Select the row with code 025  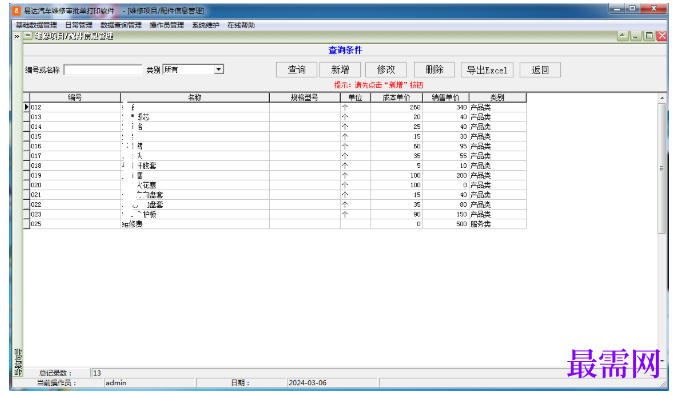(275, 224)
